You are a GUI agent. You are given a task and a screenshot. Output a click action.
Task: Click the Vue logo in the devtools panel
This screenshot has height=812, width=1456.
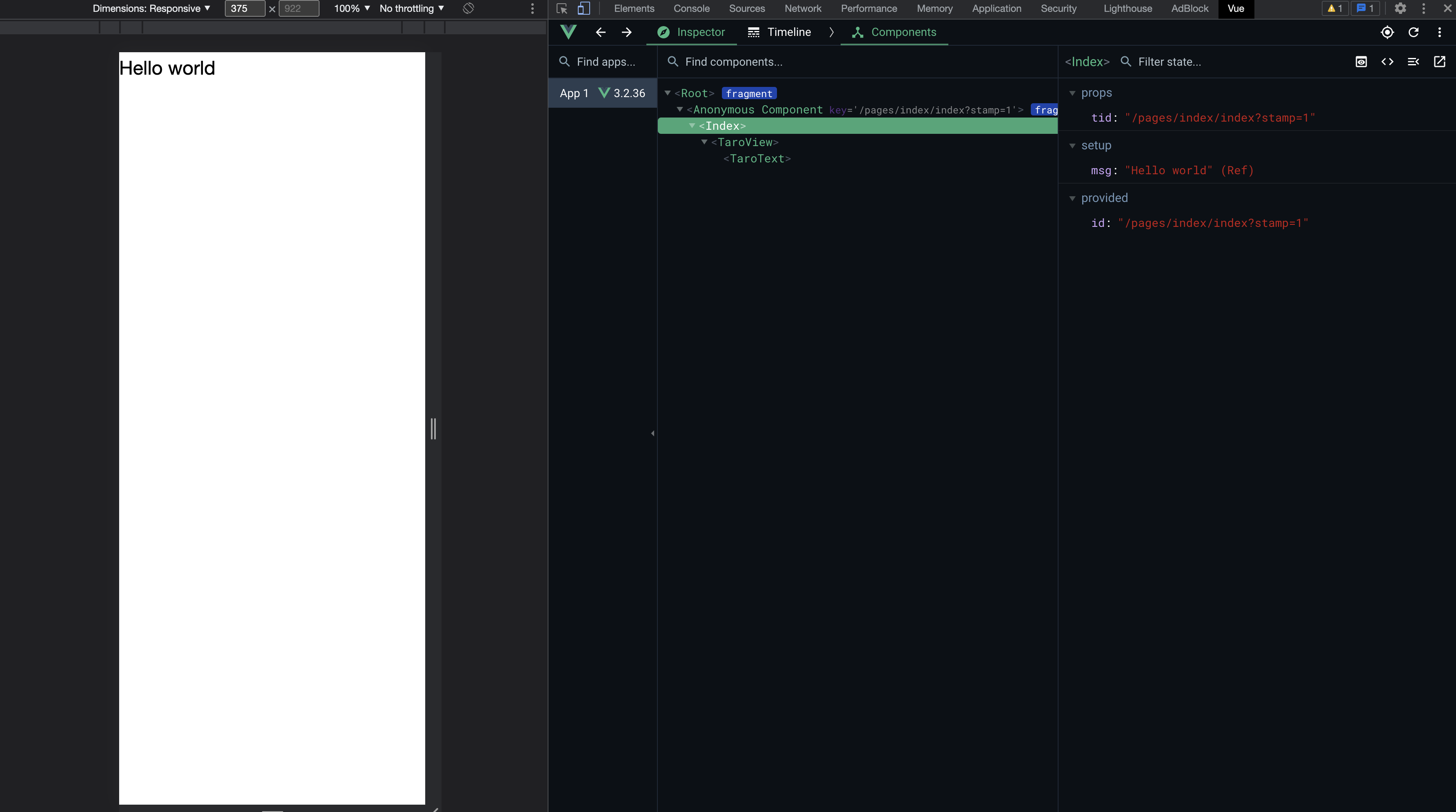pyautogui.click(x=568, y=32)
